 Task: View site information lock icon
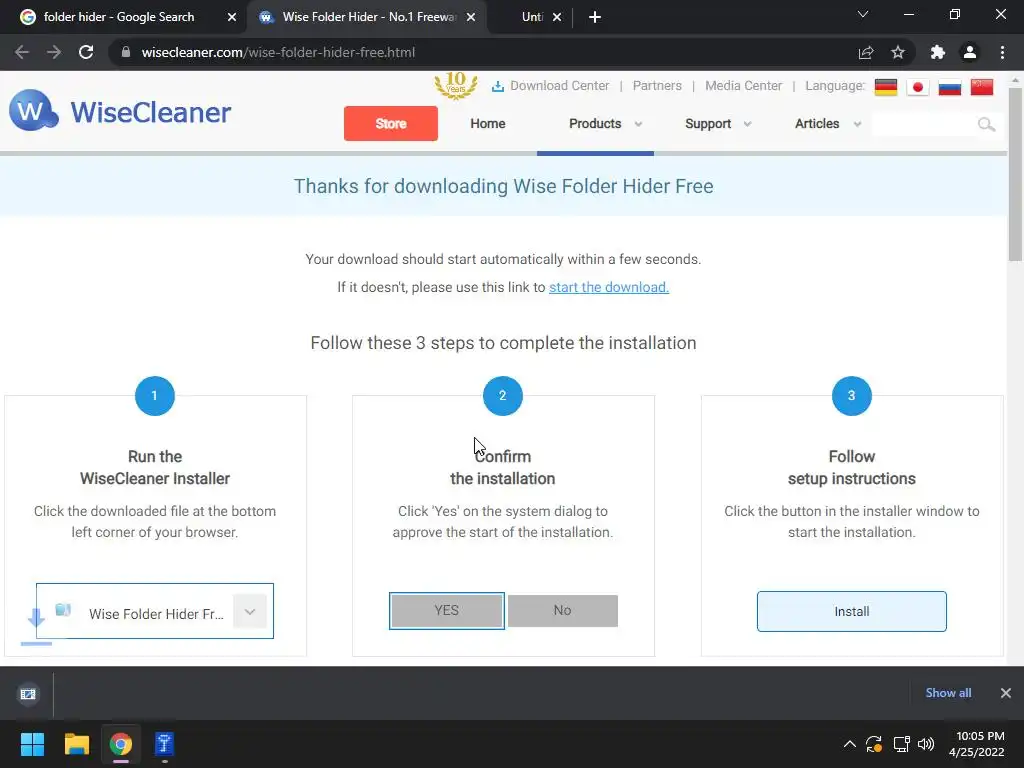[126, 52]
